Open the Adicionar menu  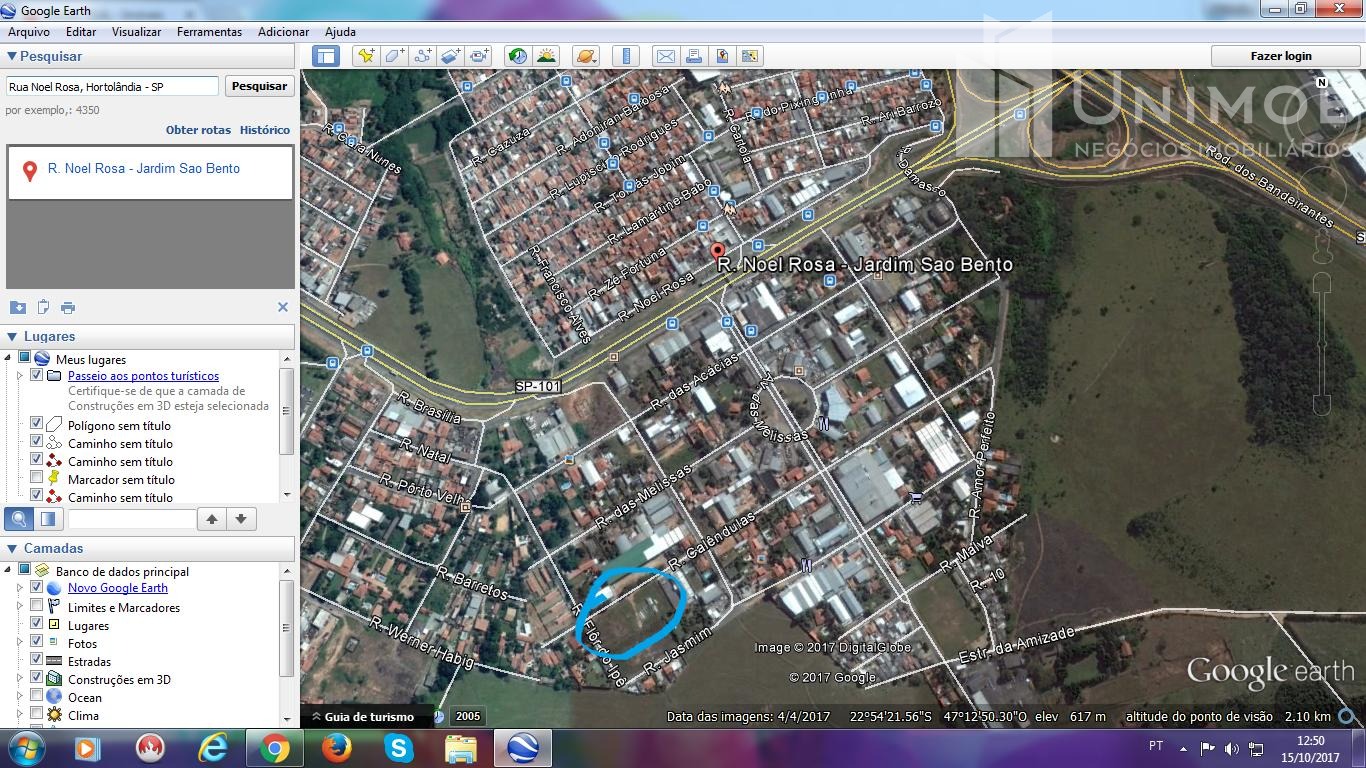pyautogui.click(x=283, y=32)
